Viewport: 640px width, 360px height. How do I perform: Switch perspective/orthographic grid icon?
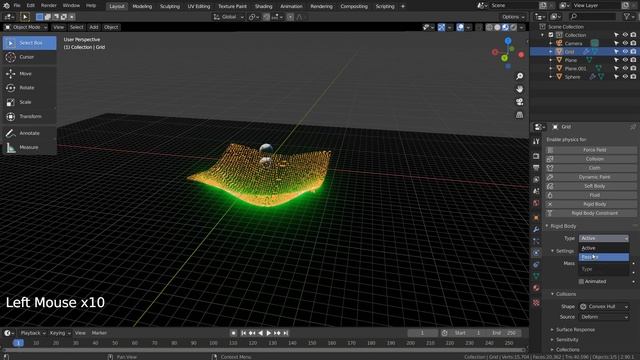tap(520, 115)
